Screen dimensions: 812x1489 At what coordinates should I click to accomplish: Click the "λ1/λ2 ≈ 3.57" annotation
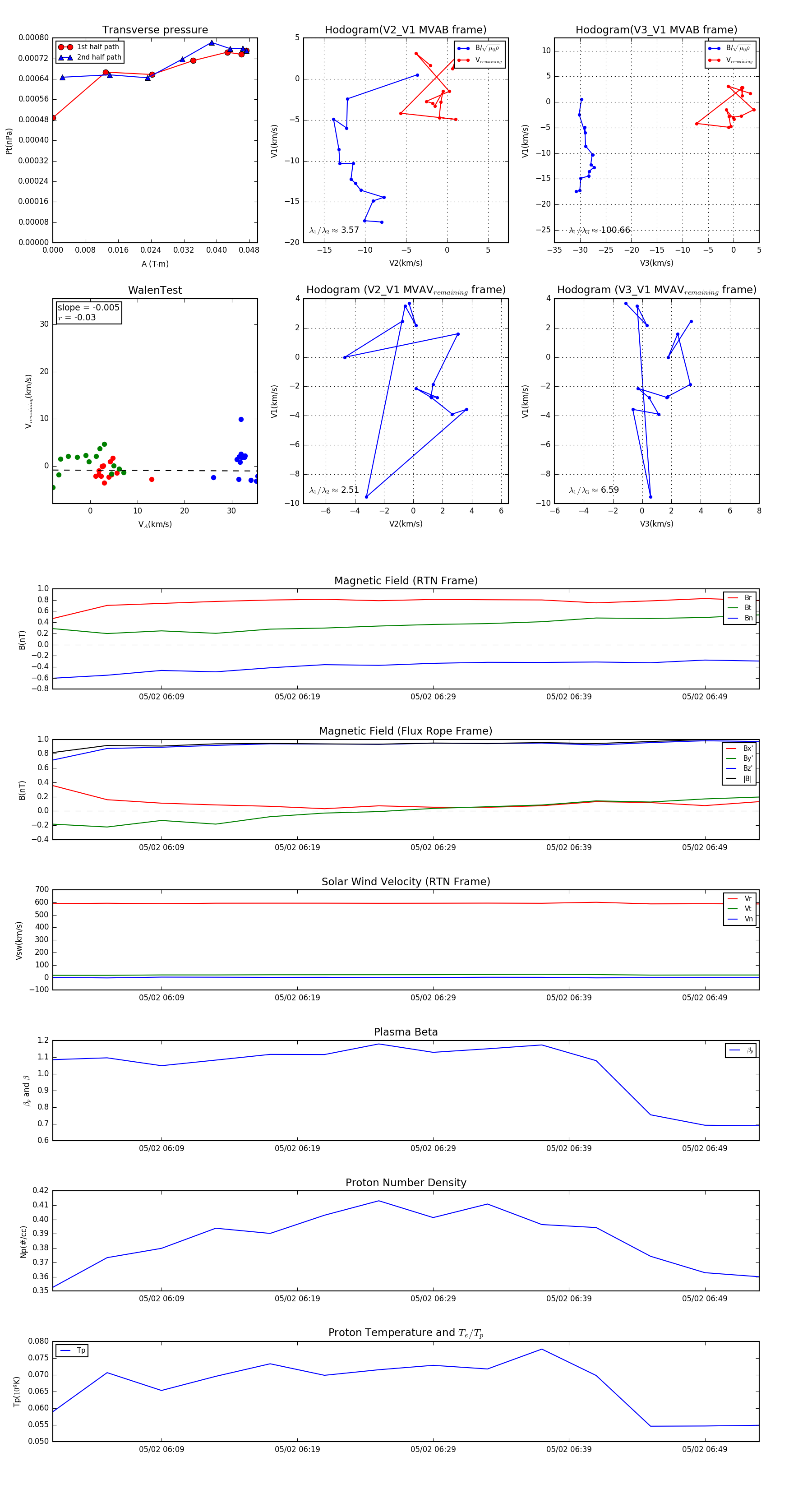pyautogui.click(x=334, y=230)
